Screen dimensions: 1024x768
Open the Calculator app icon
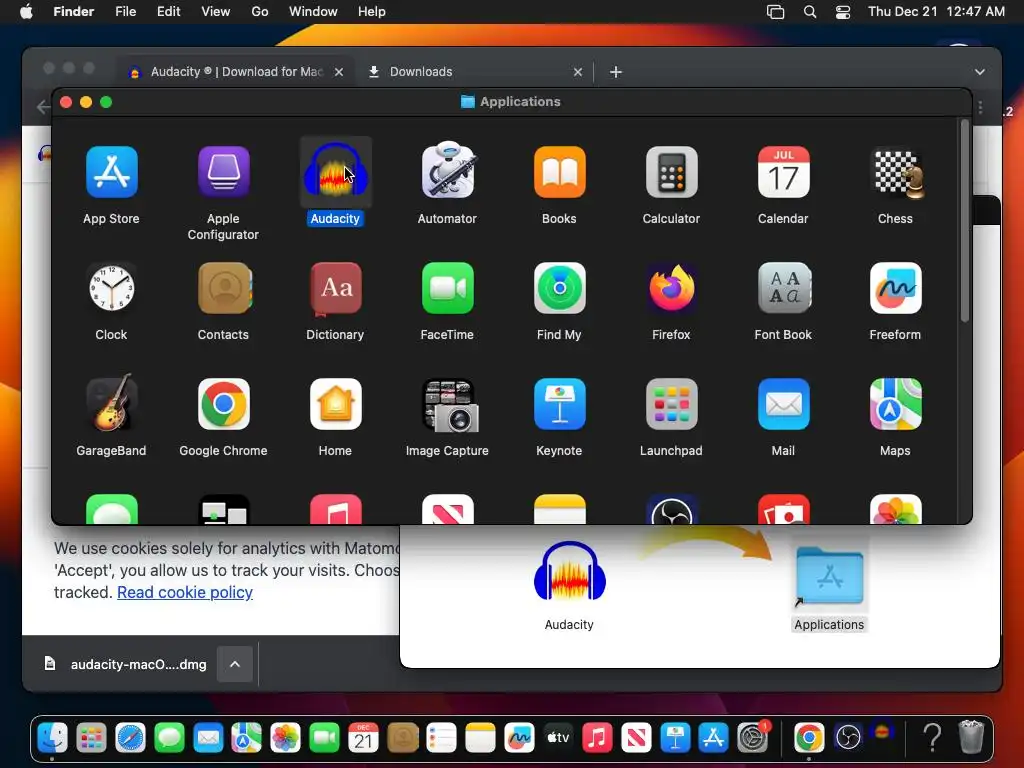pyautogui.click(x=671, y=172)
